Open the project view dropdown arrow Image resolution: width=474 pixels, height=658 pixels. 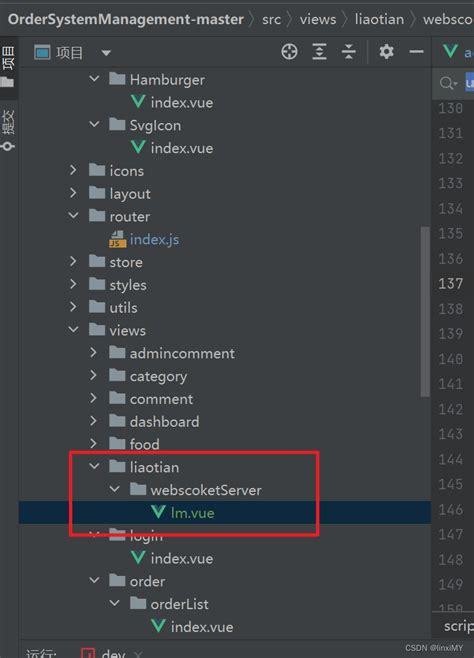coord(106,53)
